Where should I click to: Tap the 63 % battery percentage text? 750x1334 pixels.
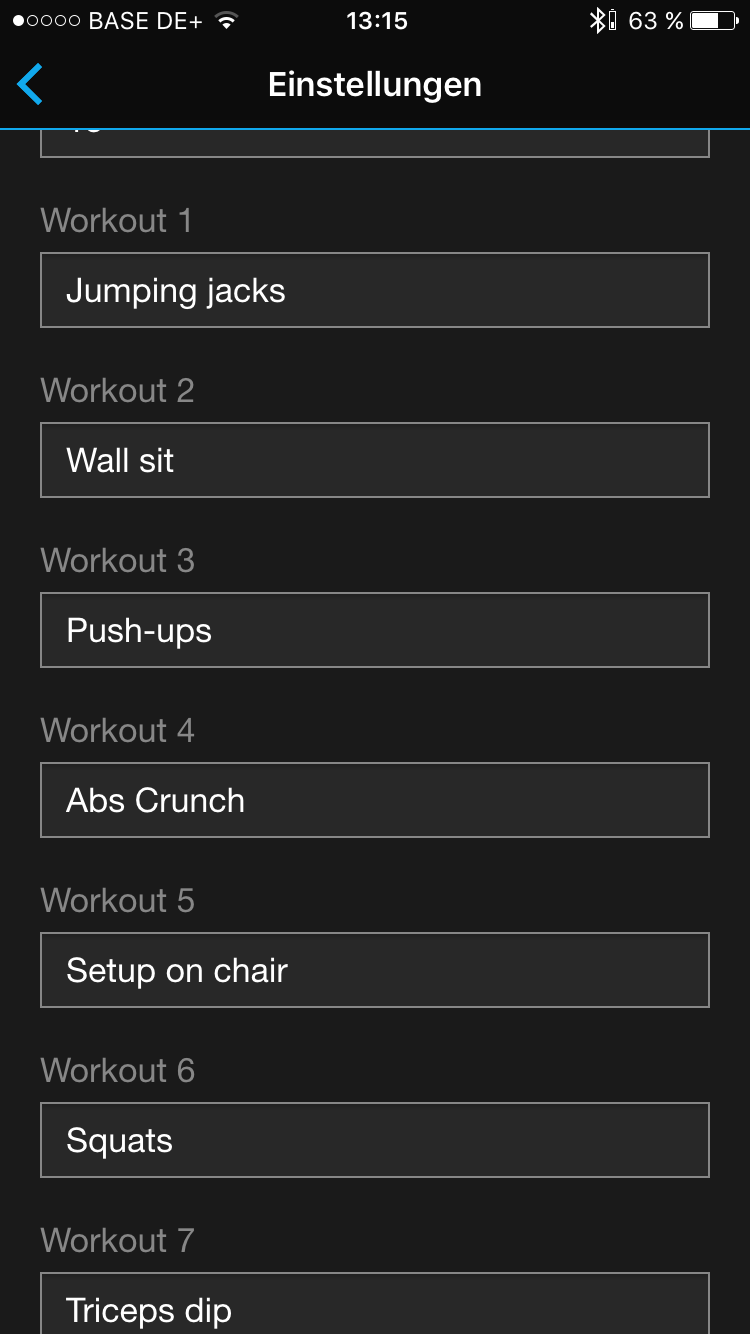(x=655, y=21)
